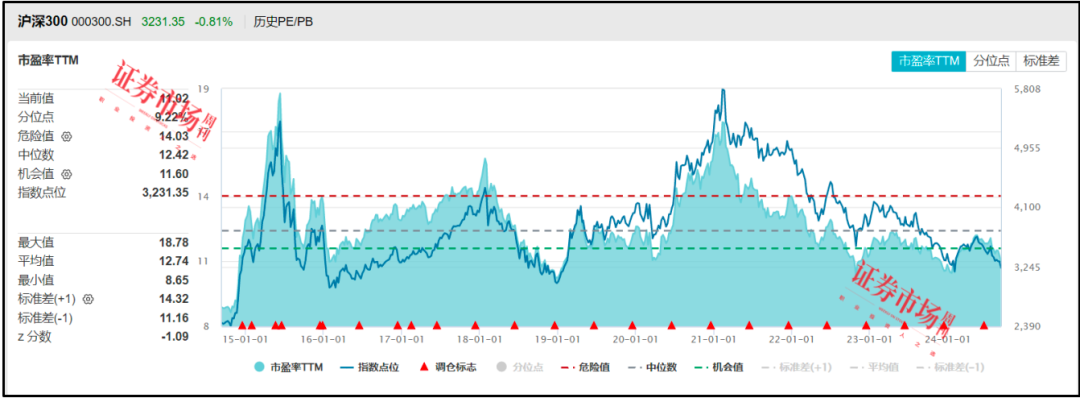Screen dimensions: 1080x398
Task: Click the 21-01-01 x-axis label
Action: [713, 339]
